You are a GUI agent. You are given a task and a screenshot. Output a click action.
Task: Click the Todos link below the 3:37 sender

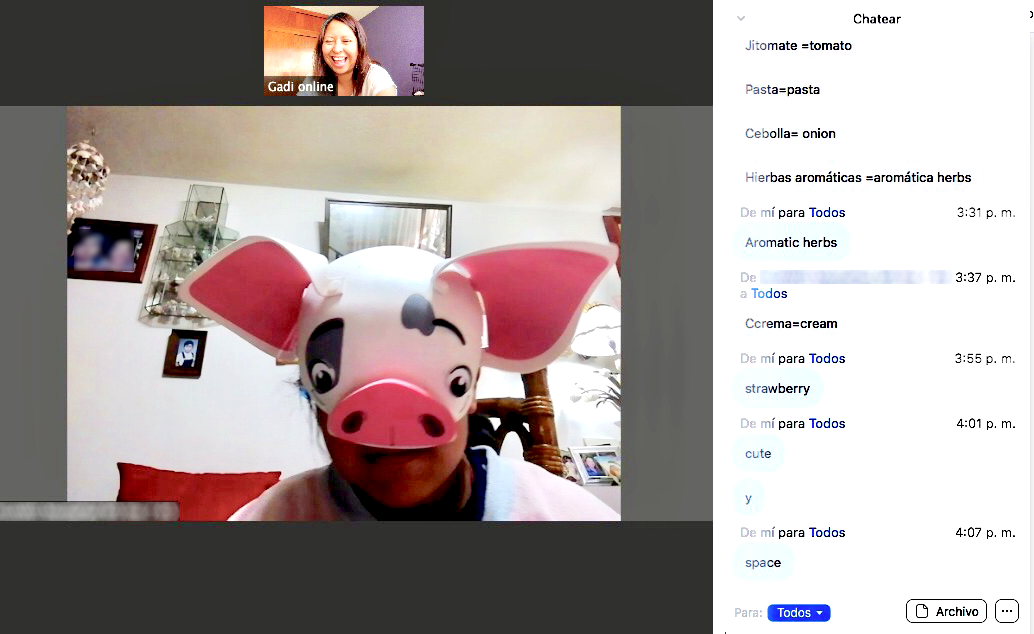pyautogui.click(x=769, y=294)
